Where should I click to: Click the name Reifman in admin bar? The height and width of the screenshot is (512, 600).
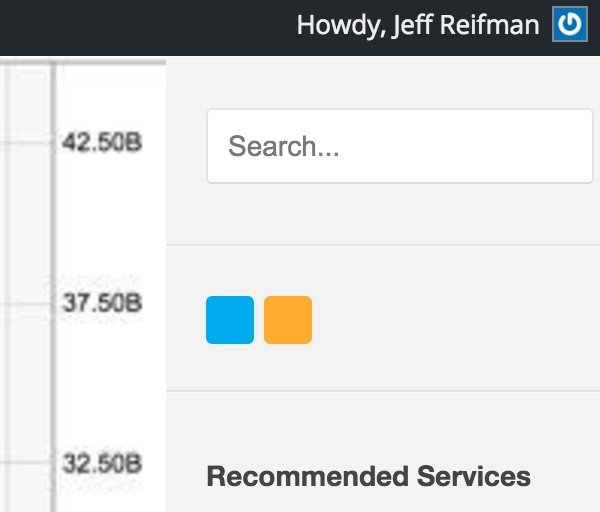[x=489, y=25]
